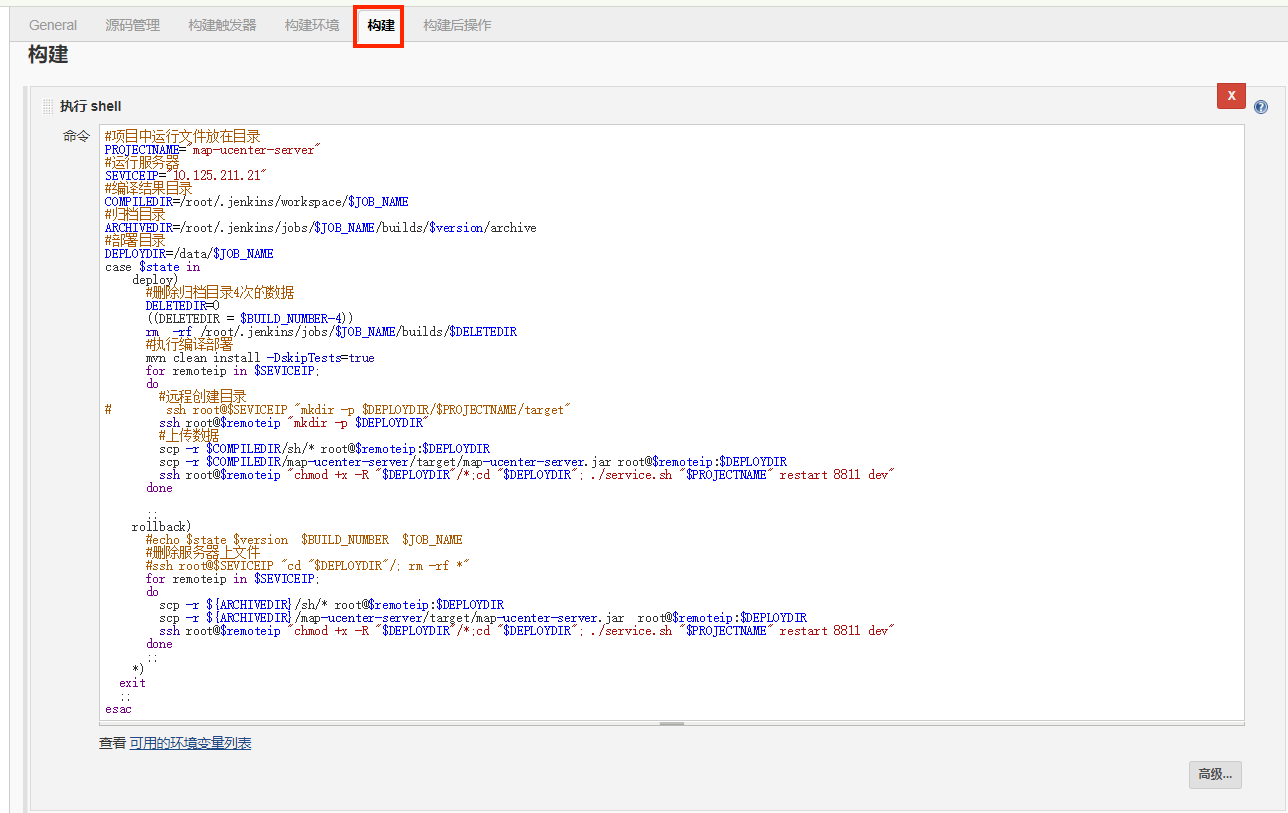Click the 构建 section heading
This screenshot has height=813, width=1288.
(x=48, y=55)
